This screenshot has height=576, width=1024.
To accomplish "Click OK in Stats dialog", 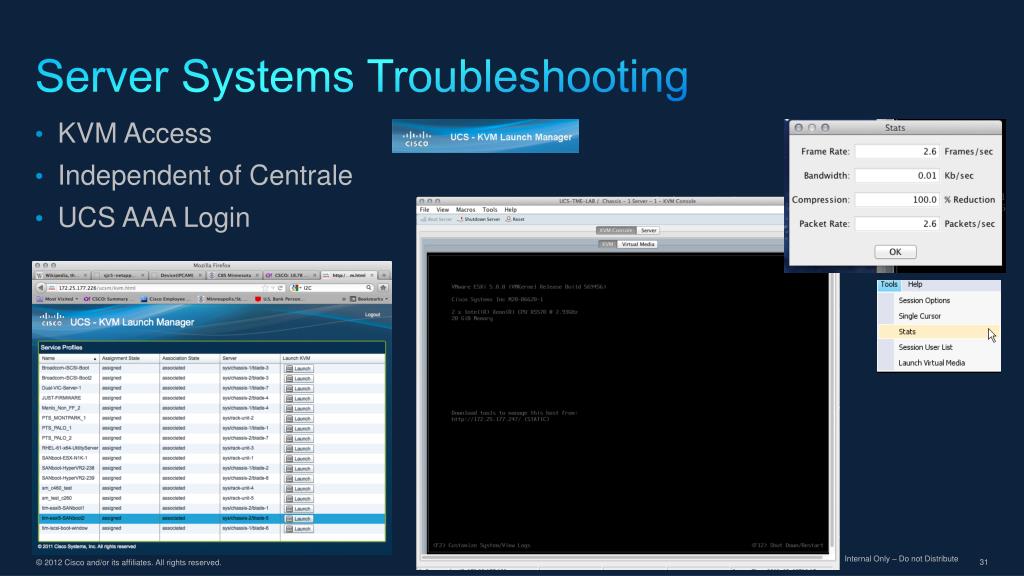I will pyautogui.click(x=895, y=252).
